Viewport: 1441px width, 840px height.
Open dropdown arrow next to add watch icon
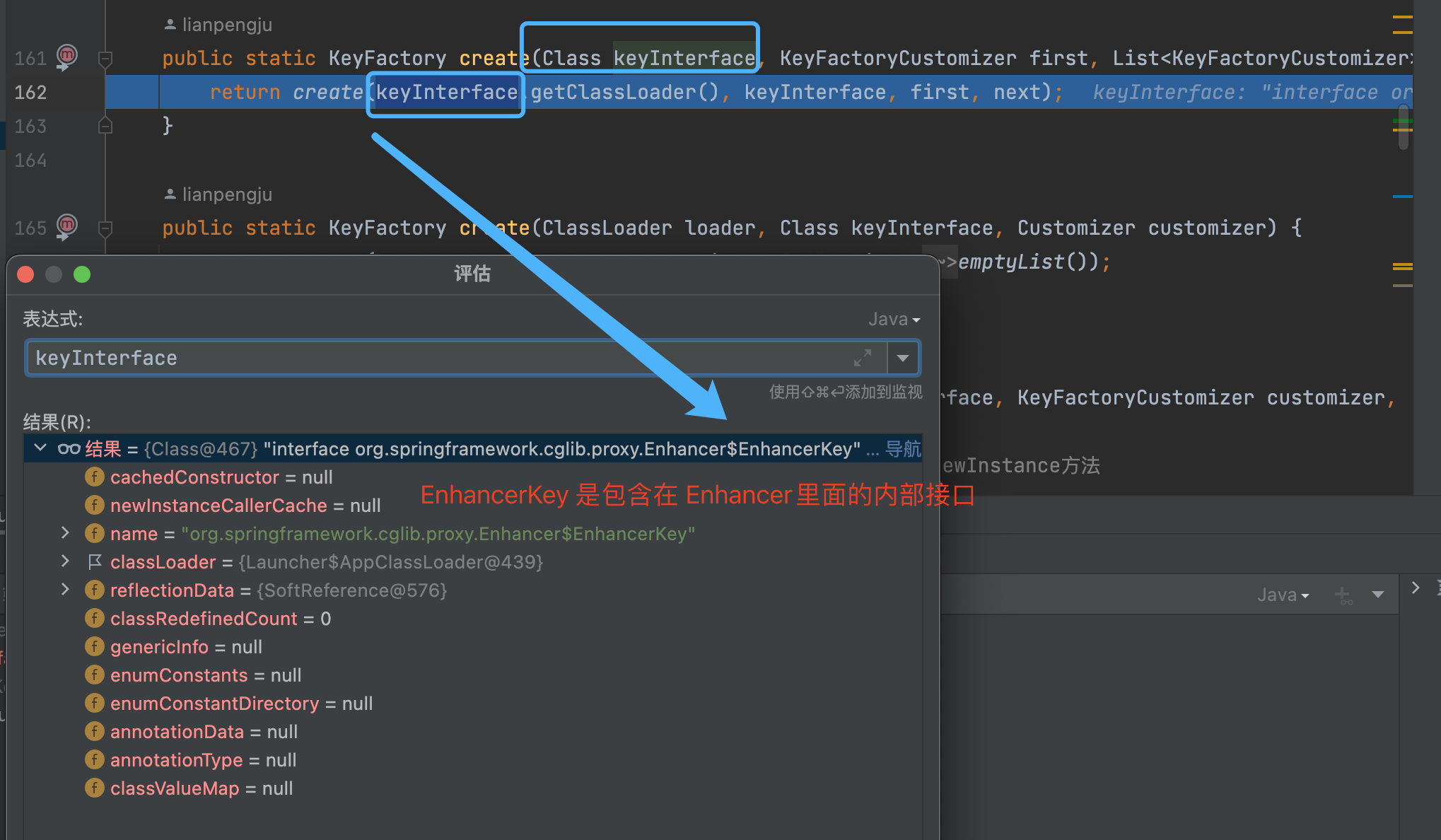pos(1377,595)
